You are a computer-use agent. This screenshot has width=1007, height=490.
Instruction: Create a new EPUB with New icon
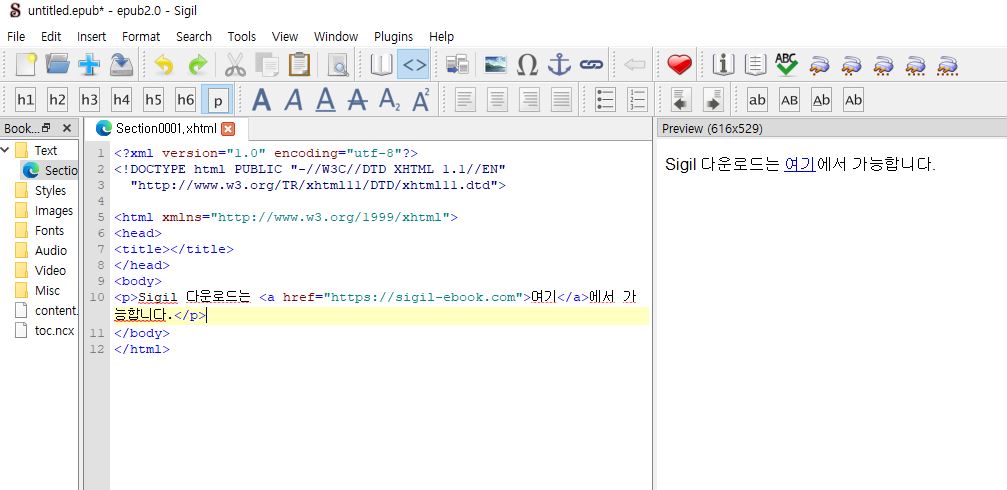pos(26,64)
